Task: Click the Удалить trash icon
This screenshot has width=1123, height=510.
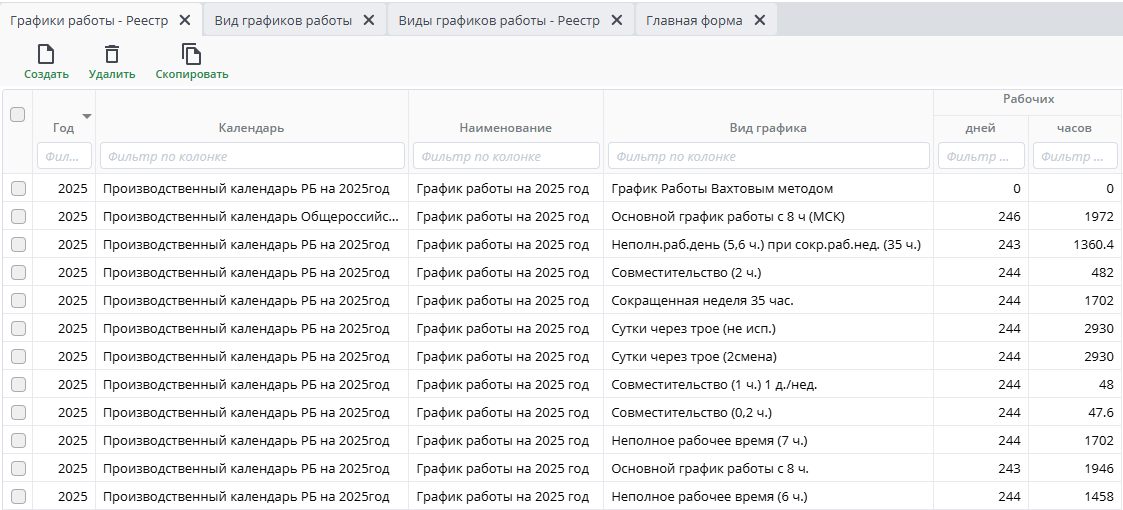Action: [x=112, y=54]
